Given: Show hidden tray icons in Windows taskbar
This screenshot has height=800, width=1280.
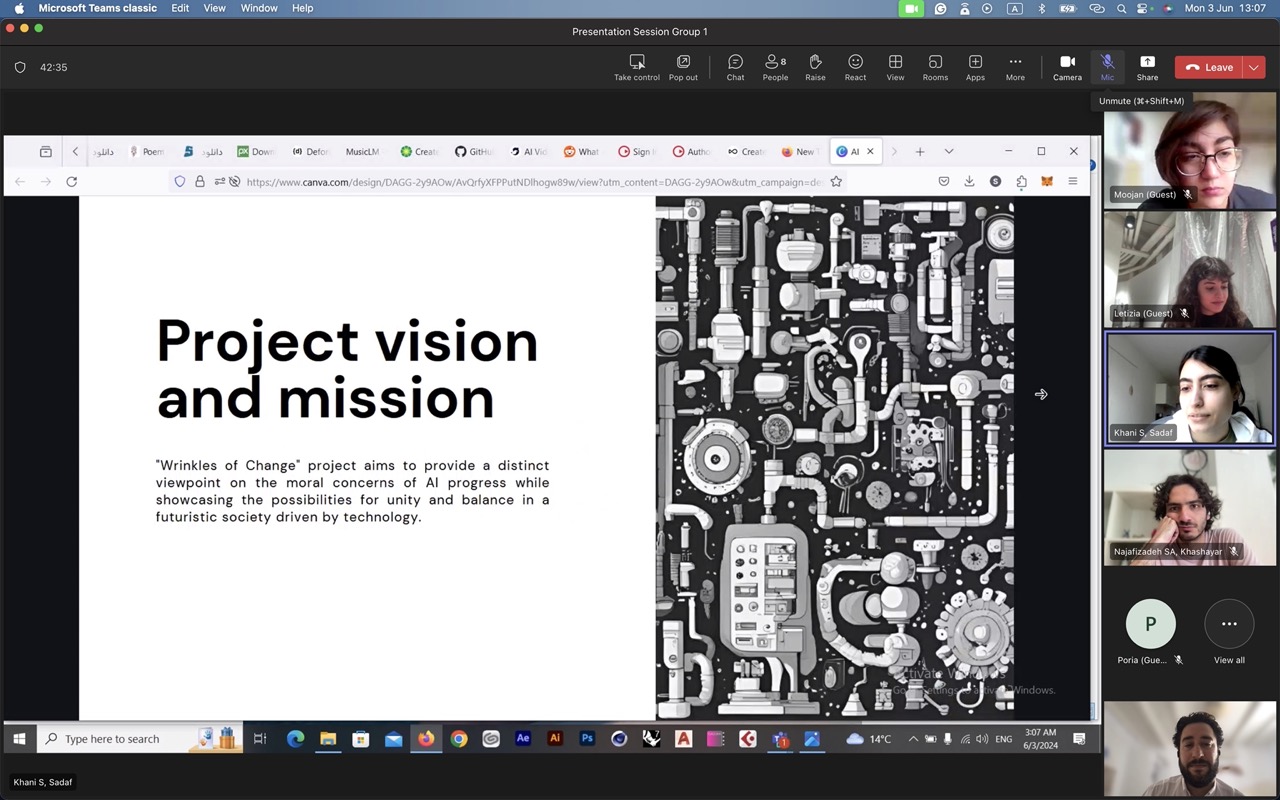Looking at the screenshot, I should (x=912, y=739).
